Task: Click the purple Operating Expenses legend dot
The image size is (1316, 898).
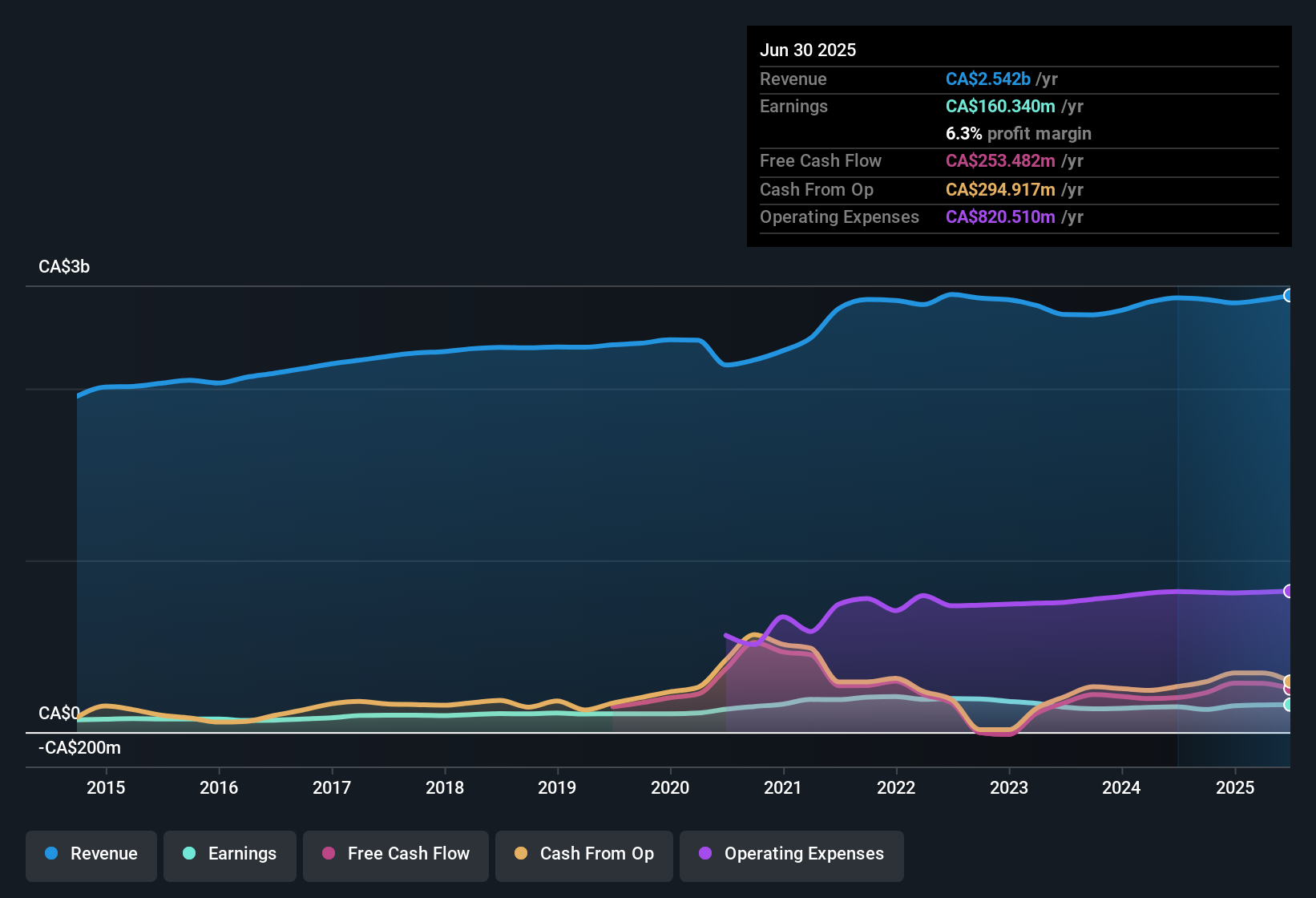Action: [x=705, y=853]
